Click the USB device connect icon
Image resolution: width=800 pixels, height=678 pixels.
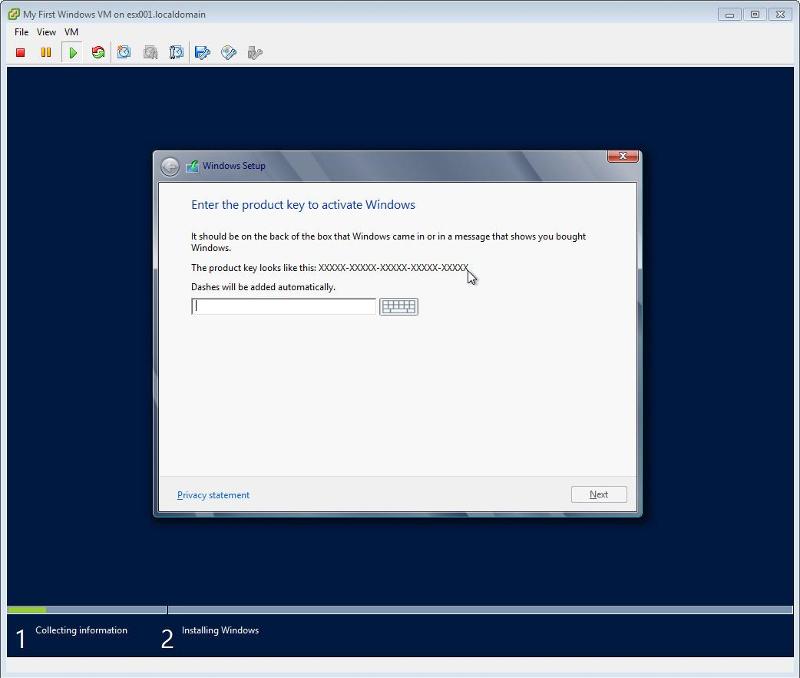tap(255, 53)
